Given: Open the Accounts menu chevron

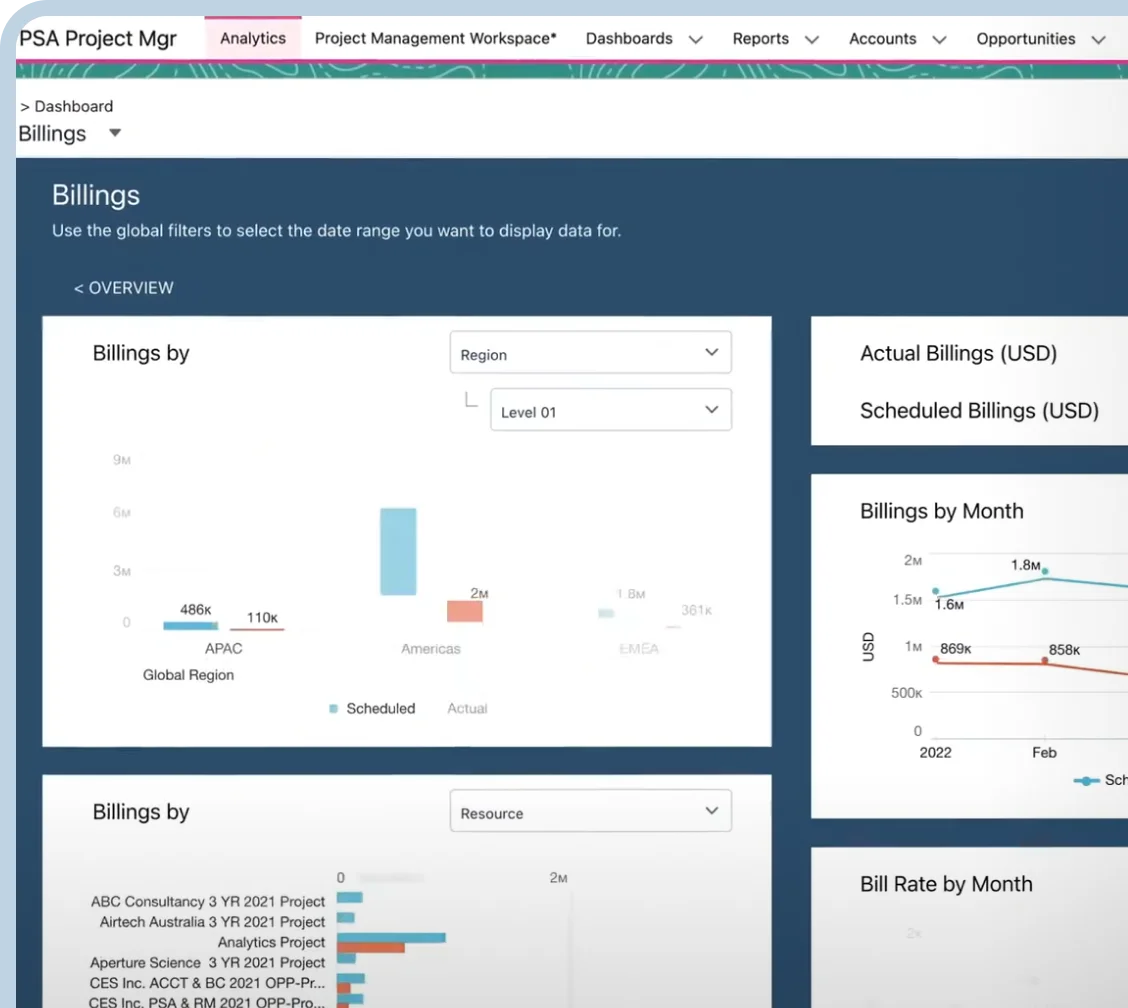Looking at the screenshot, I should click(939, 40).
